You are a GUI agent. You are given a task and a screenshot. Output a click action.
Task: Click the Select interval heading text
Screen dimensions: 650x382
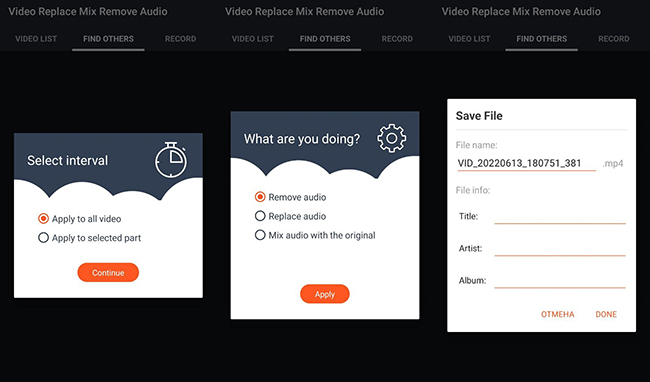[68, 161]
